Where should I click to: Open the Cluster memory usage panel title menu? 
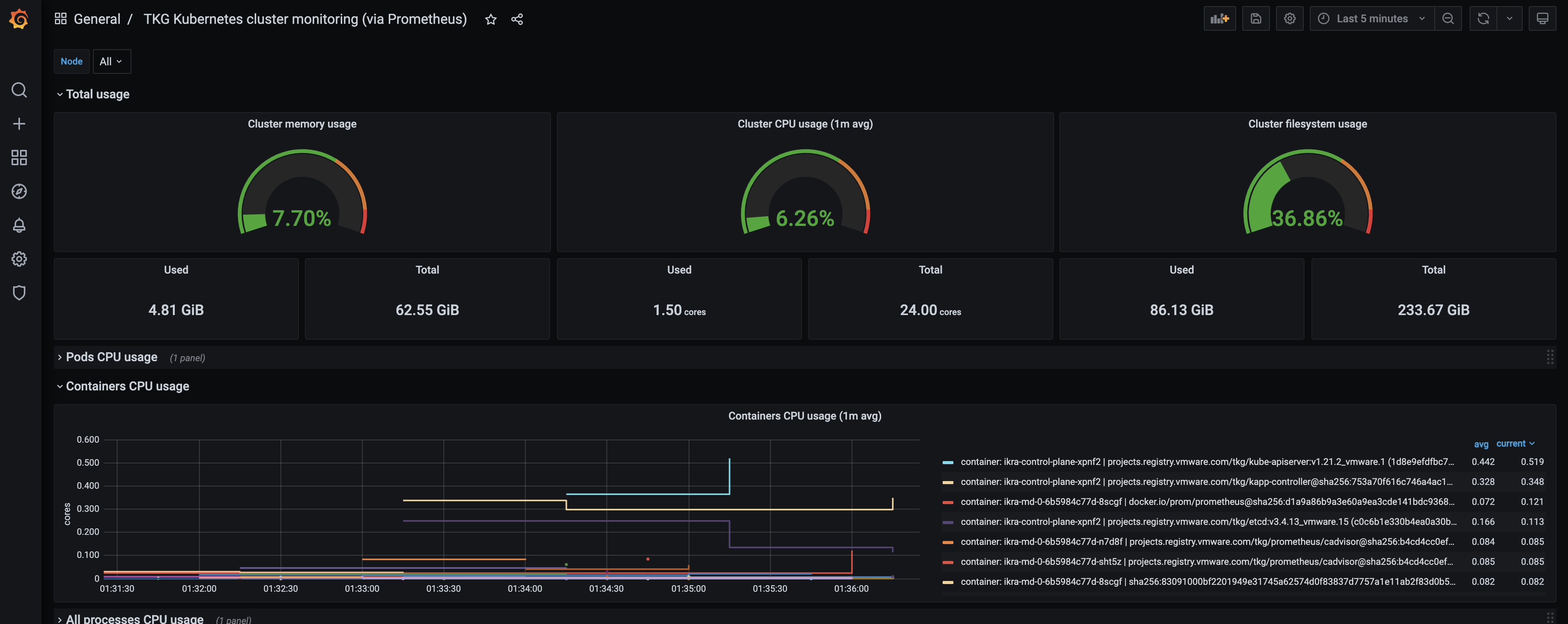tap(302, 124)
